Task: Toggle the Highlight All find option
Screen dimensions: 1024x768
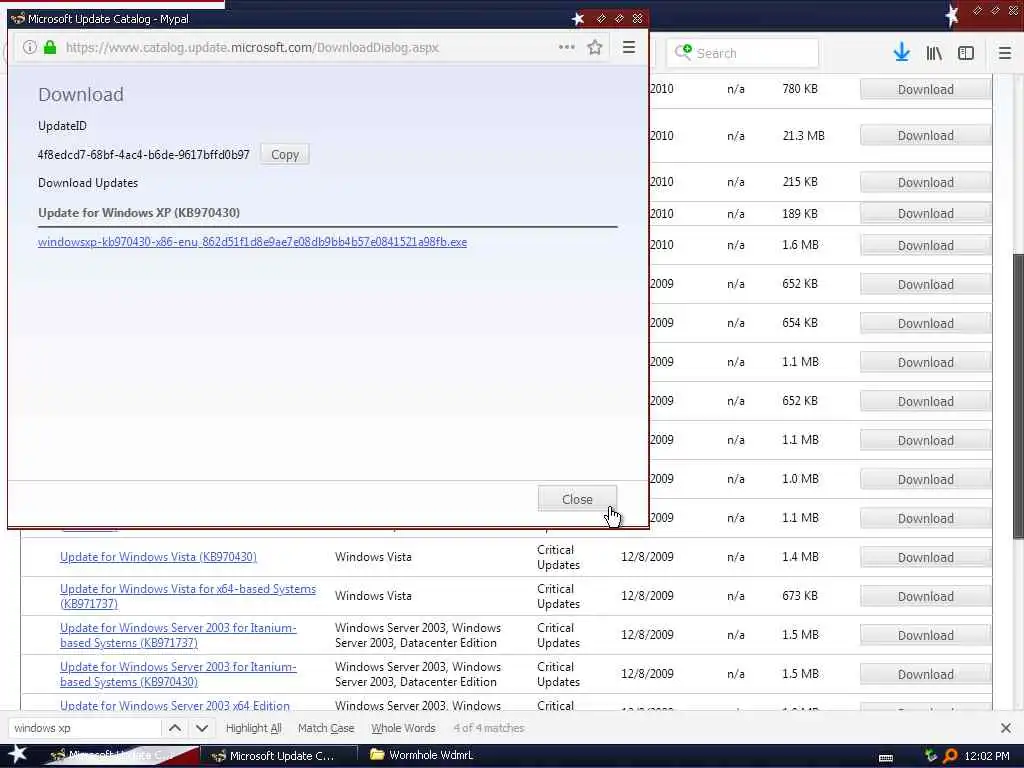Action: [x=253, y=728]
